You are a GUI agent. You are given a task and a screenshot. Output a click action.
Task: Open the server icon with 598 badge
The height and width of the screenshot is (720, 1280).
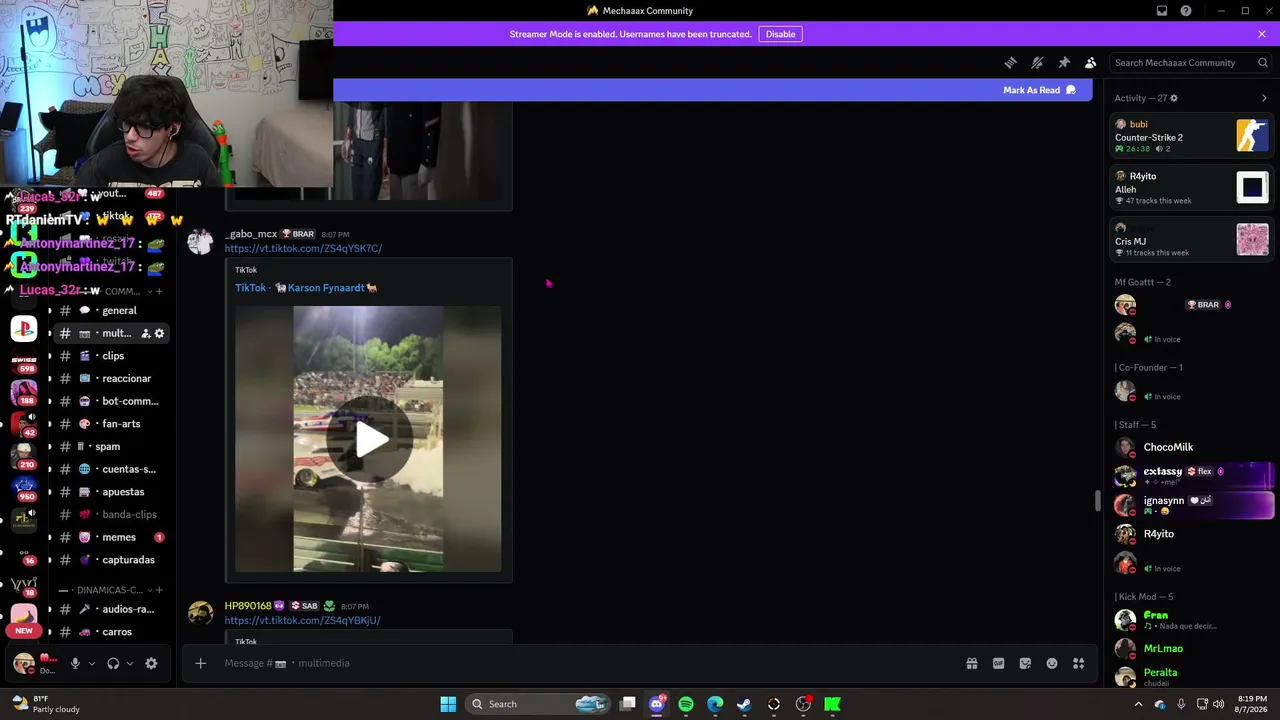(24, 362)
